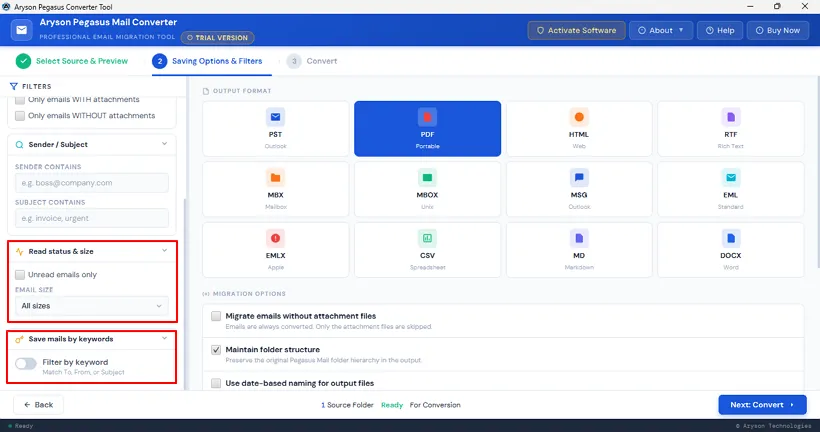Pick the MSG Outlook format icon
820x432 pixels.
point(579,178)
